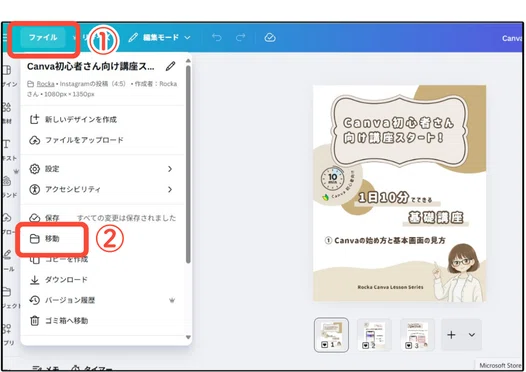This screenshot has height=372, width=526.
Task: Click the accessibility person icon
Action: pyautogui.click(x=35, y=189)
